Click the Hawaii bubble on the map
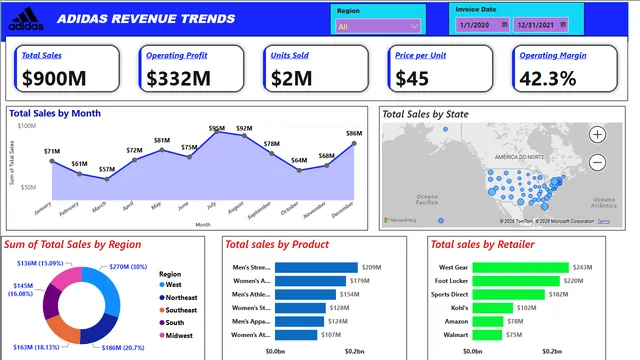The image size is (640, 360). [440, 220]
